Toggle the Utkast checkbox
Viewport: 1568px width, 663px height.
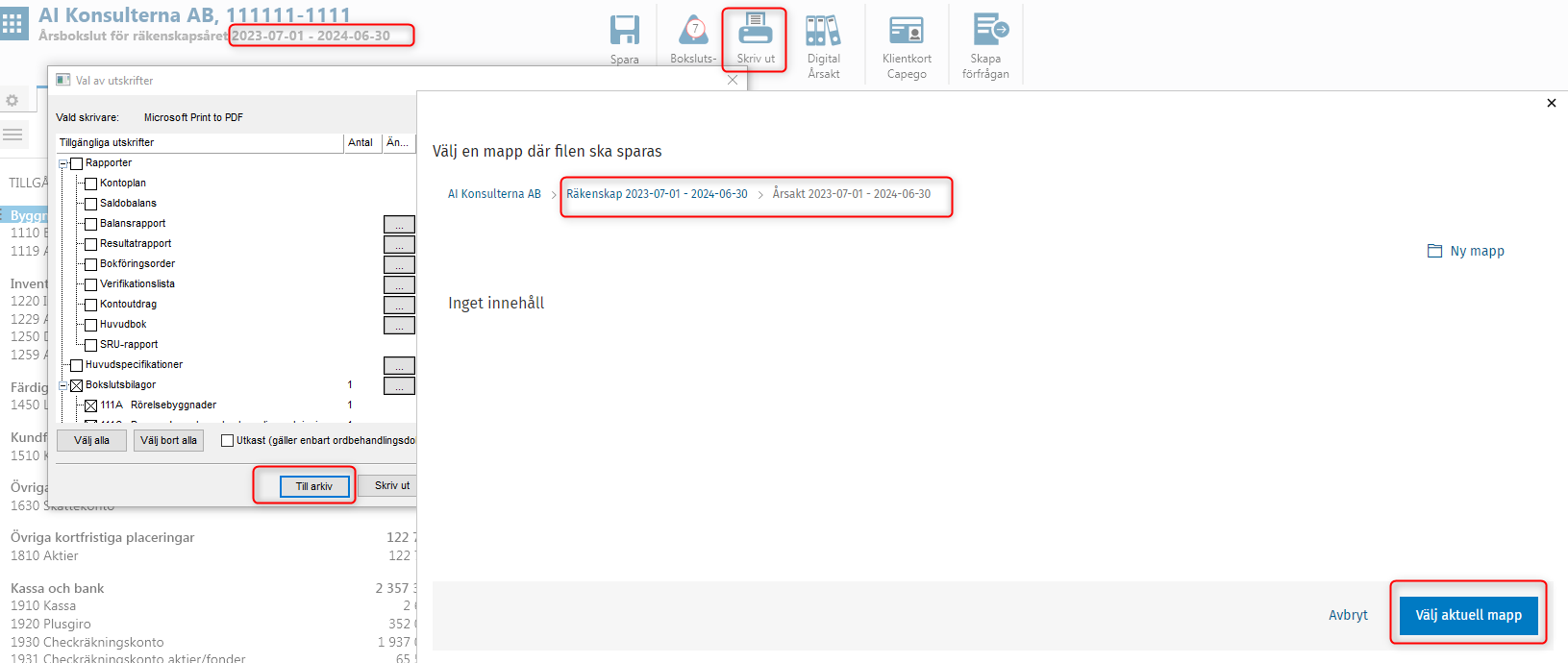pyautogui.click(x=227, y=441)
